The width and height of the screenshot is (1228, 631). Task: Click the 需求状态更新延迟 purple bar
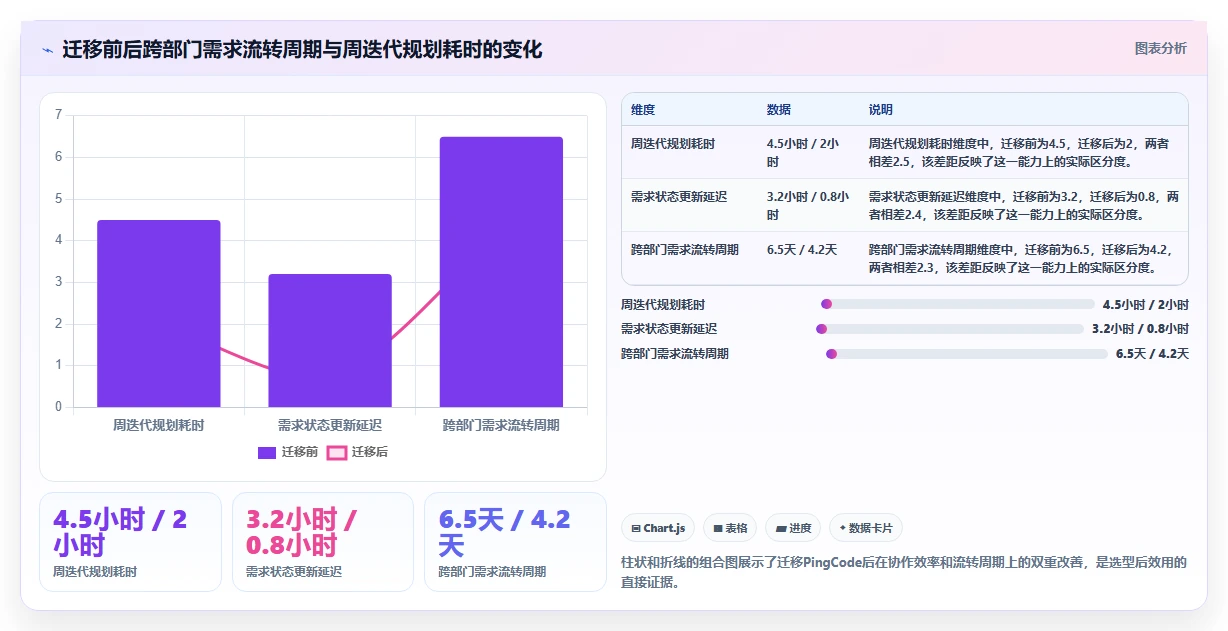pos(330,340)
